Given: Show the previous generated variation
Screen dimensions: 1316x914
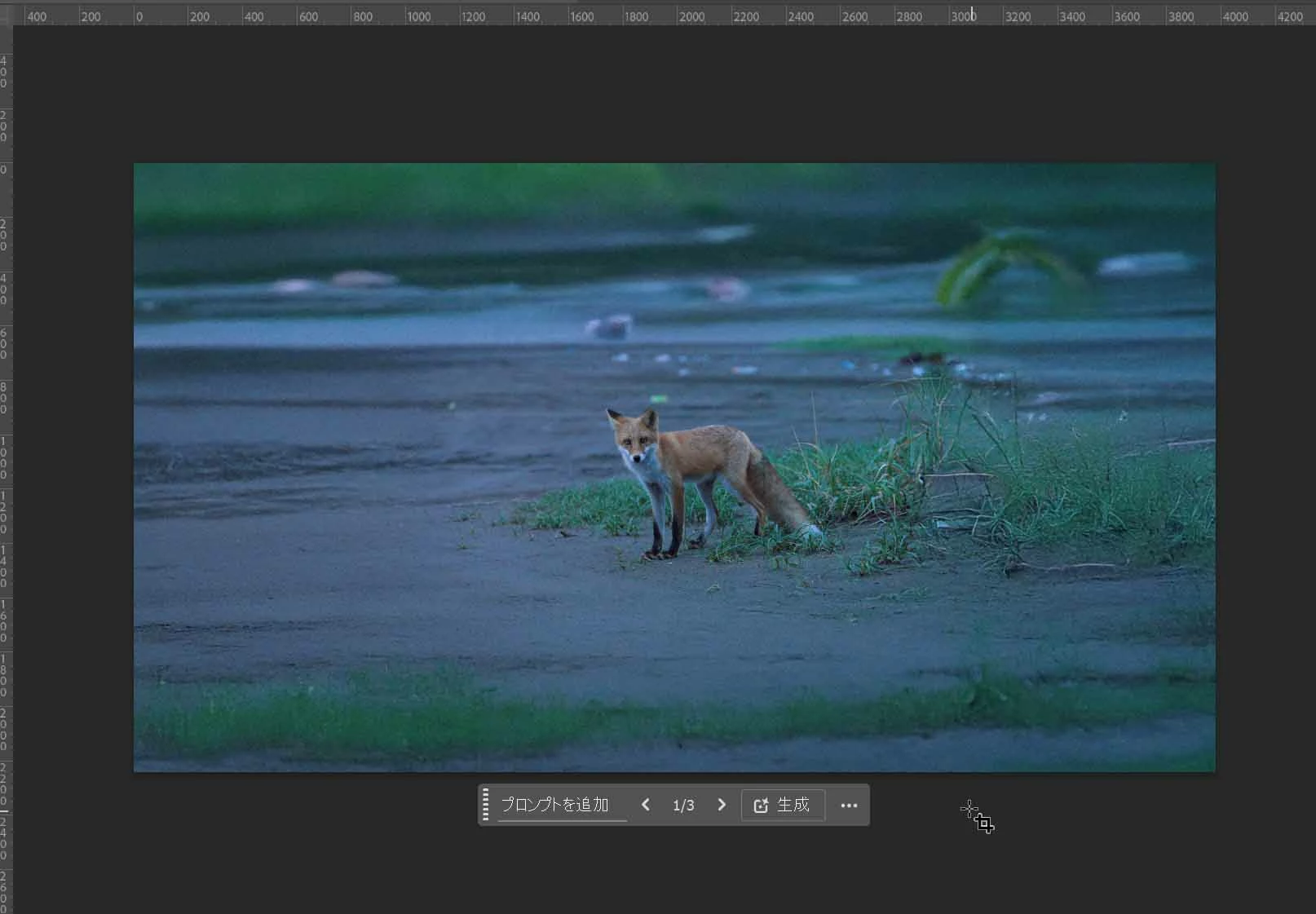Looking at the screenshot, I should (x=646, y=805).
